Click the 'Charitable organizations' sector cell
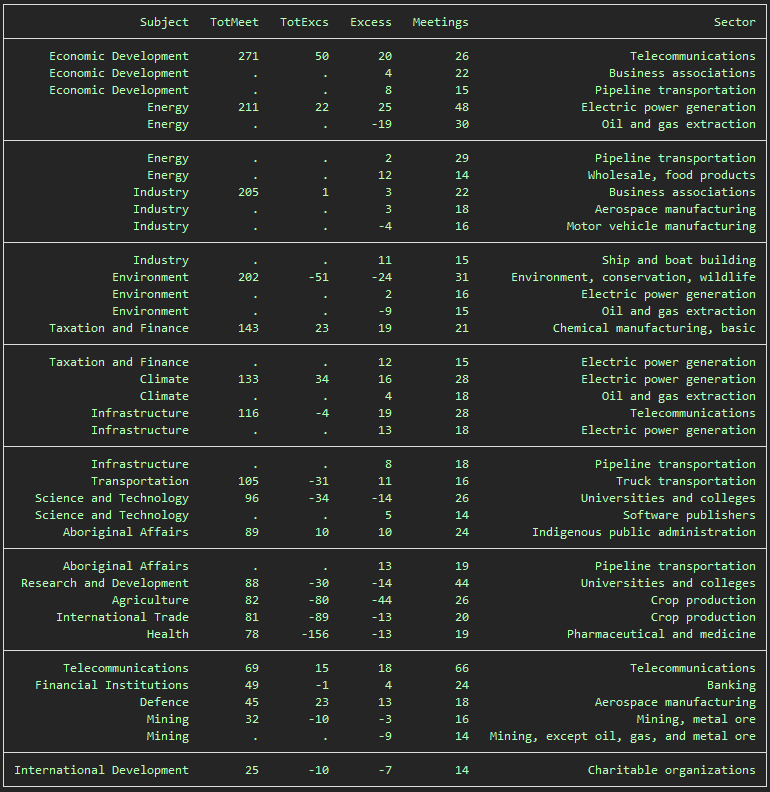 tap(671, 770)
